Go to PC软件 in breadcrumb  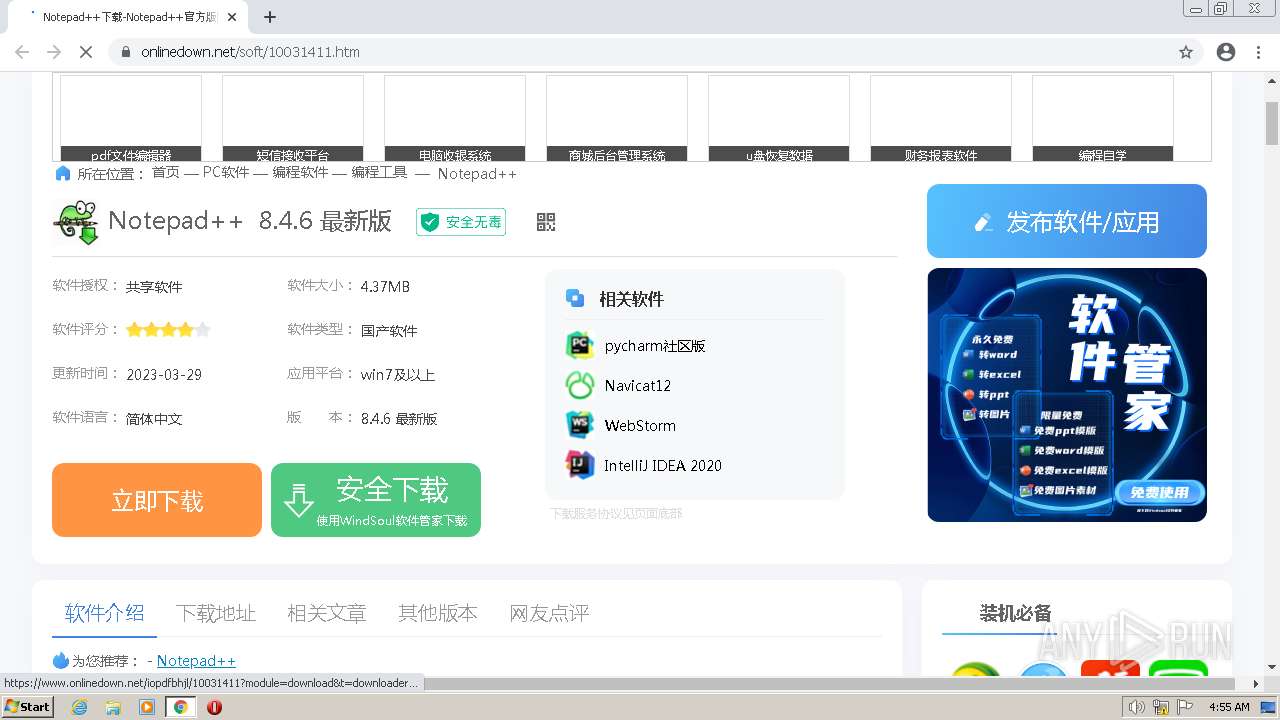pos(226,172)
